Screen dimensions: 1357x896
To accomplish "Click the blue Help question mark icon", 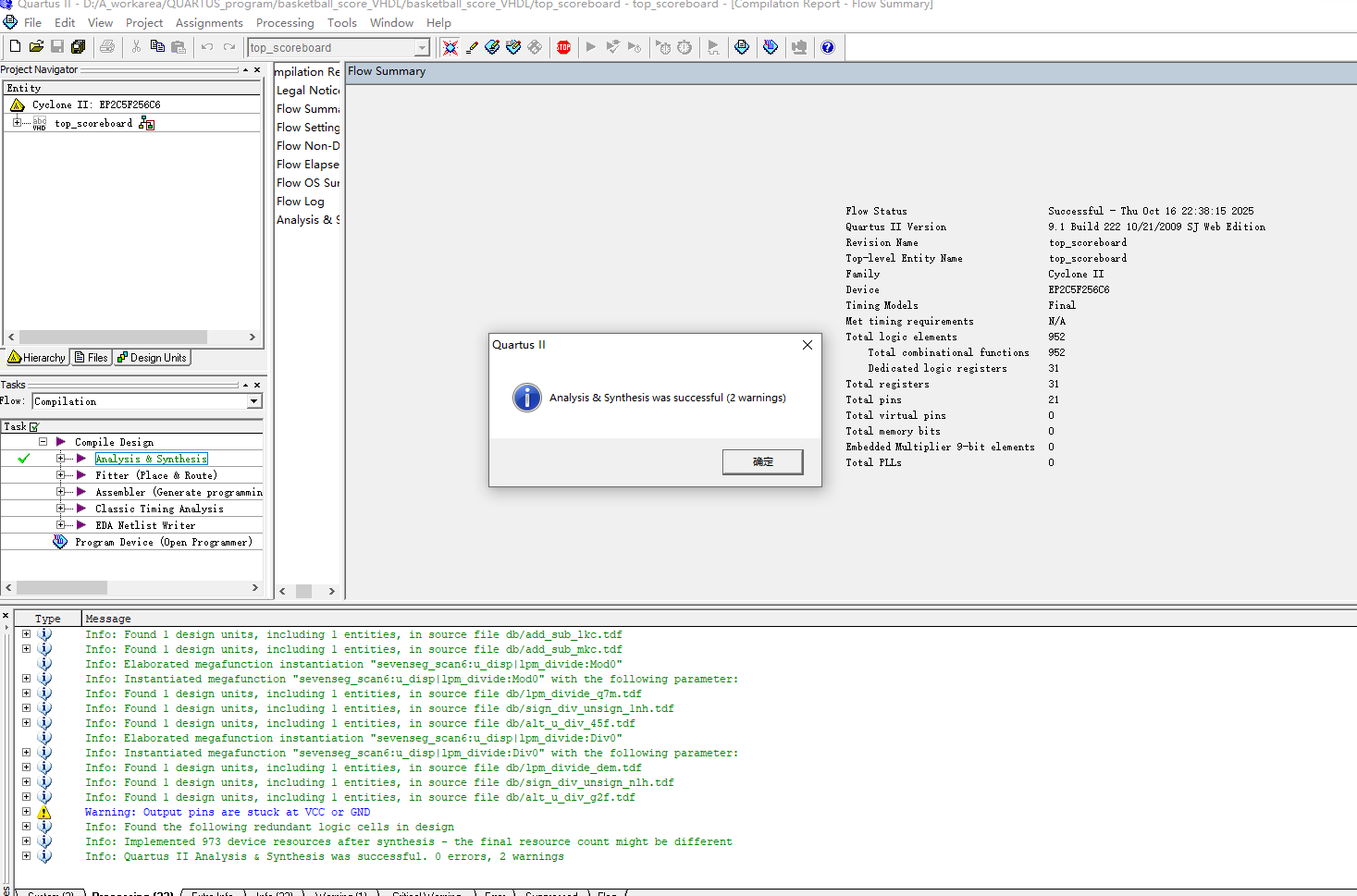I will [828, 47].
